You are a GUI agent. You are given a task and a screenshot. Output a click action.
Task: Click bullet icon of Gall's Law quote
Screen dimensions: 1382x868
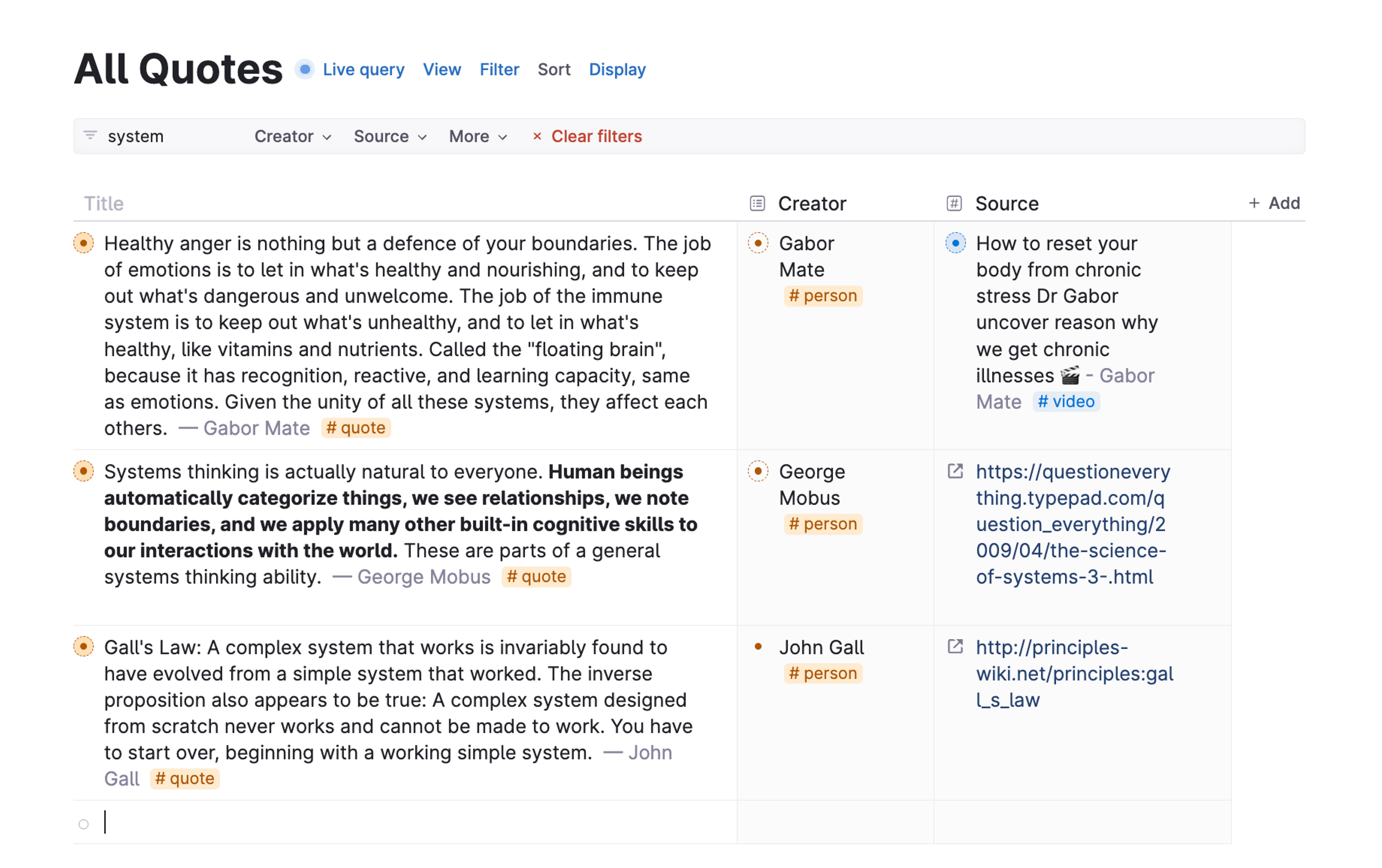tap(84, 647)
